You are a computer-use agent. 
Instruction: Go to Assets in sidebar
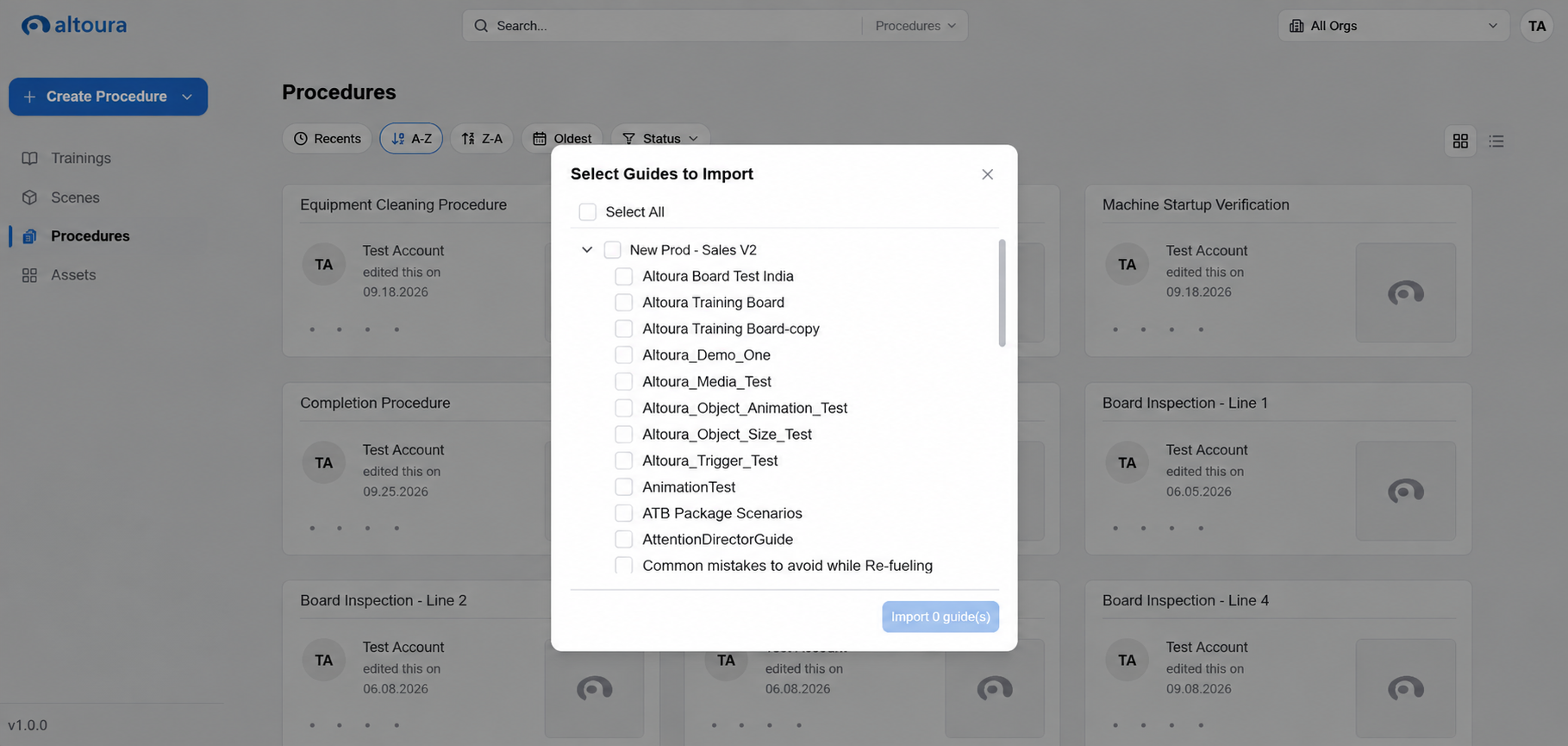click(x=73, y=275)
